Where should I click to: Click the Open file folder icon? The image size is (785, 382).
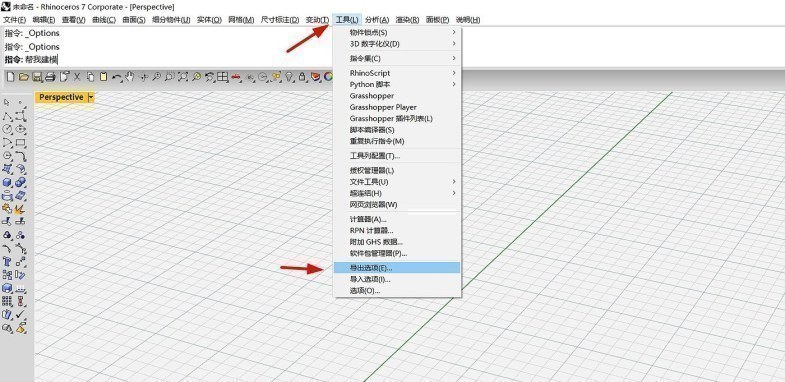(x=24, y=77)
